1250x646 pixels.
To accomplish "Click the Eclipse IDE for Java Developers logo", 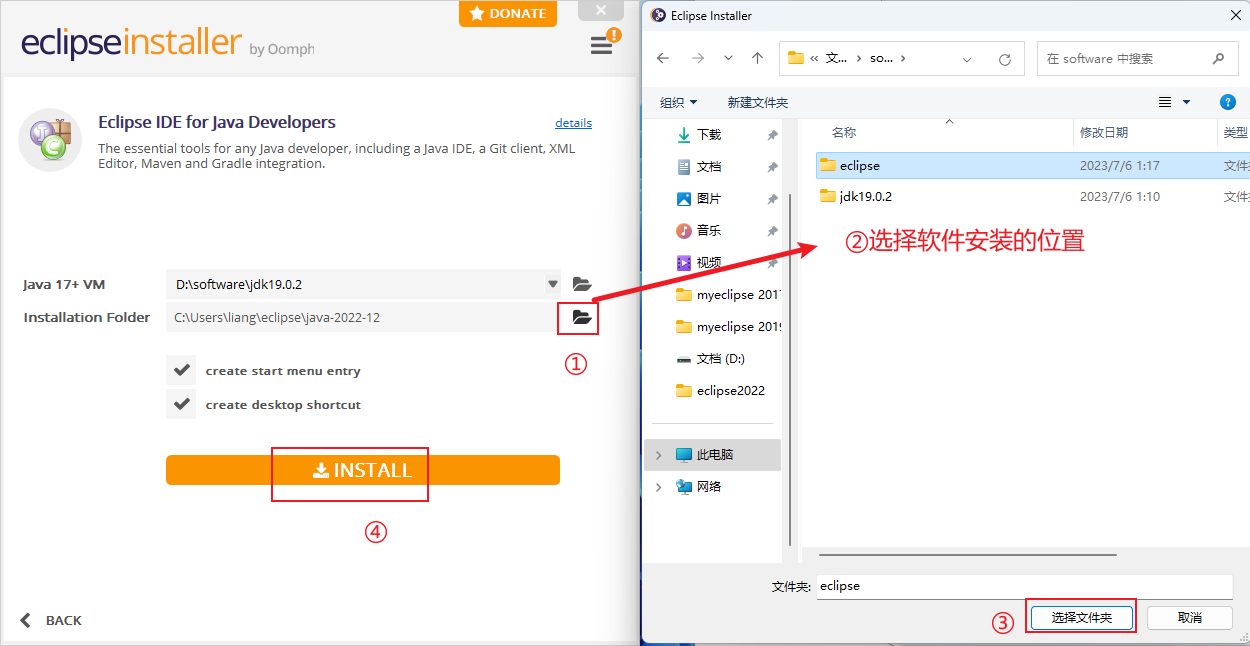I will [x=50, y=140].
